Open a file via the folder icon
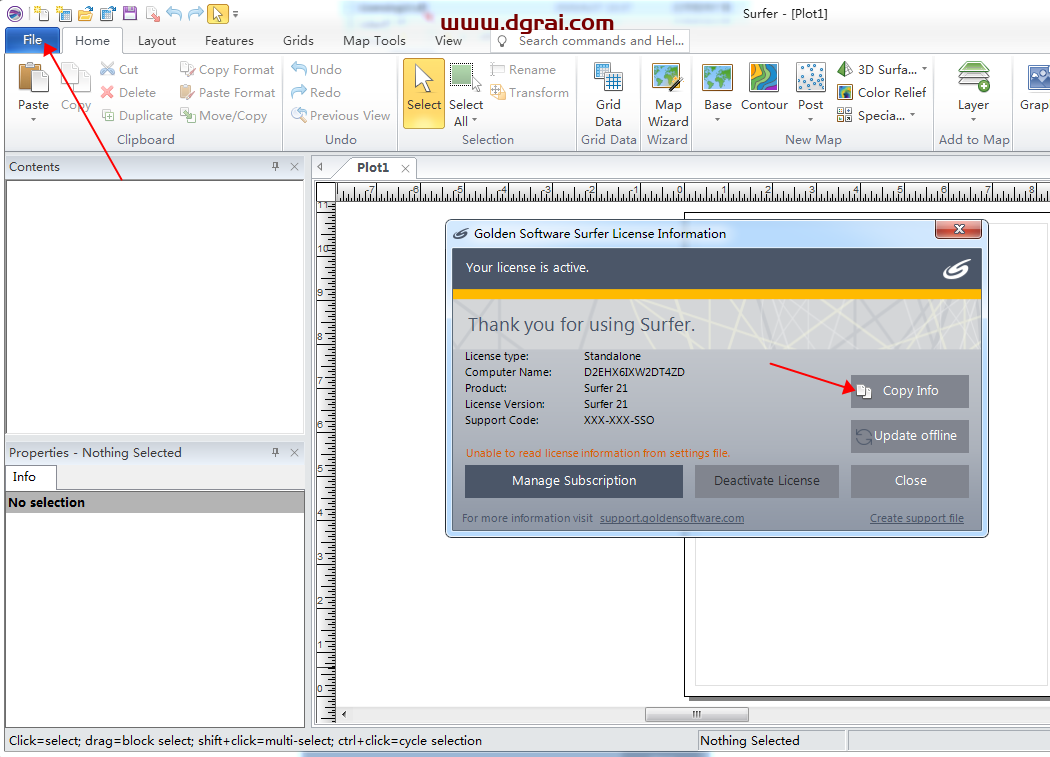 coord(86,13)
